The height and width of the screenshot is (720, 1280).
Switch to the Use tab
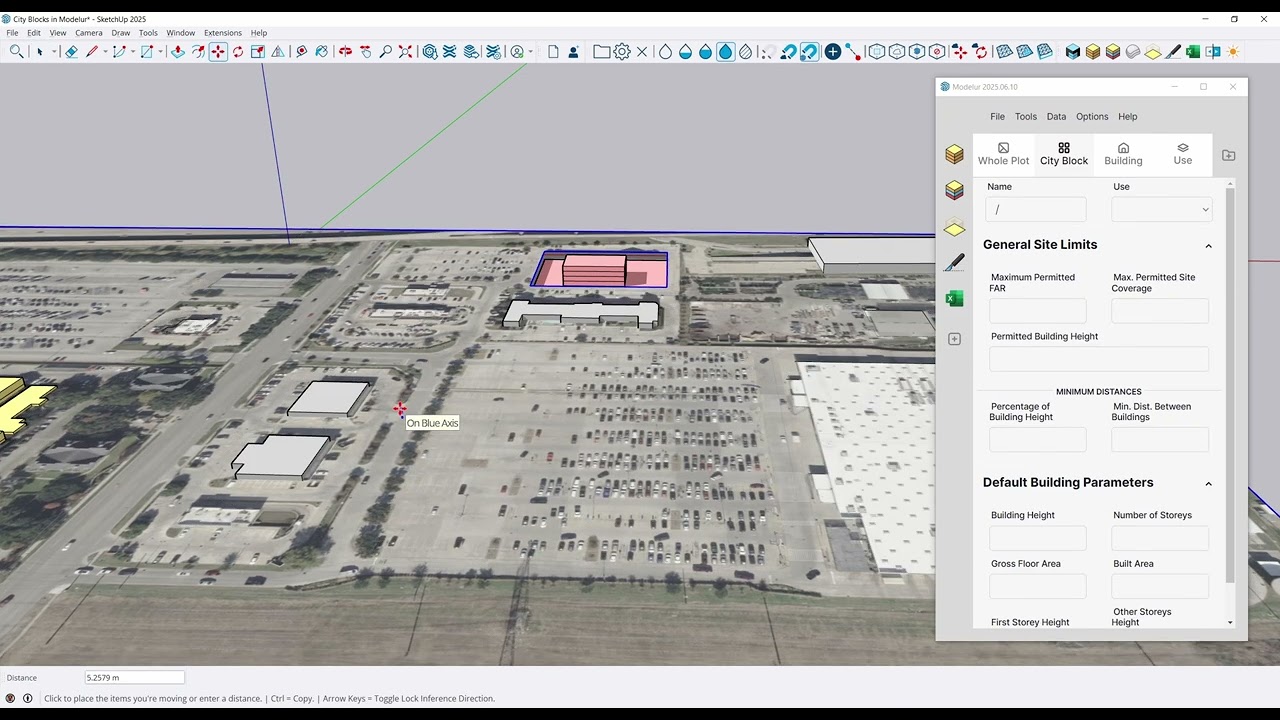(x=1183, y=154)
